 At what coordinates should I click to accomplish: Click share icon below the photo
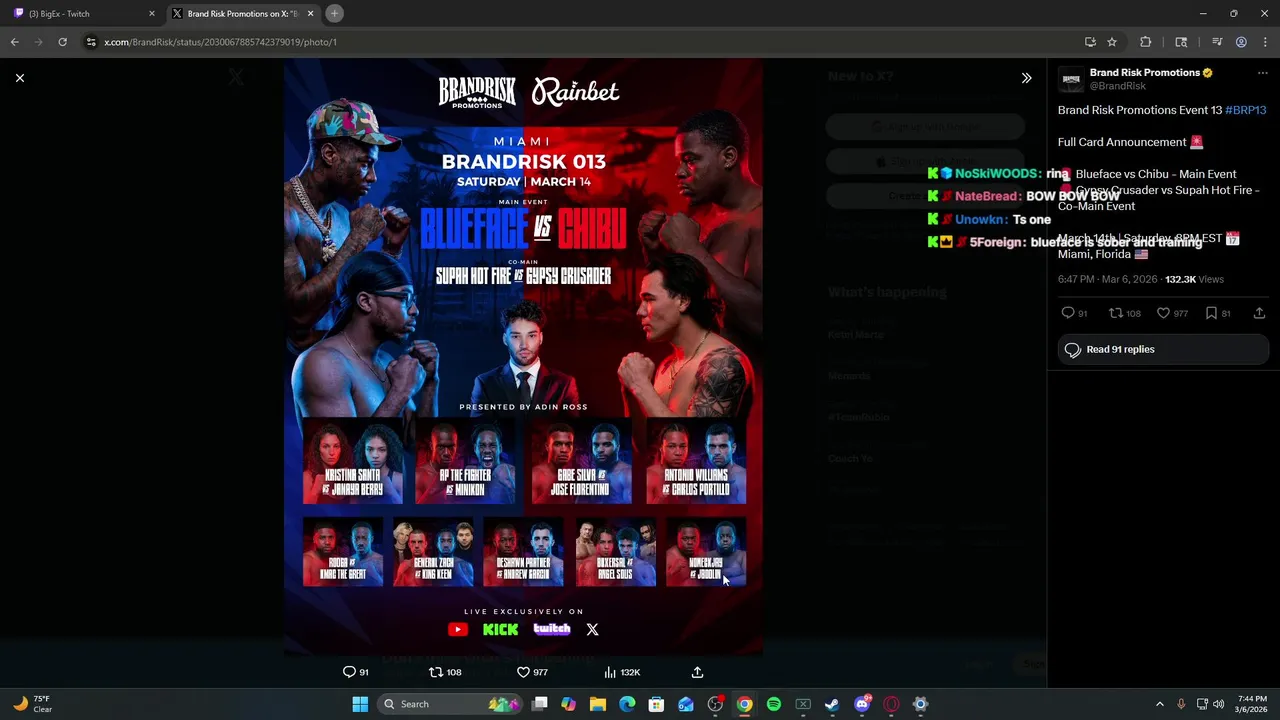coord(697,672)
